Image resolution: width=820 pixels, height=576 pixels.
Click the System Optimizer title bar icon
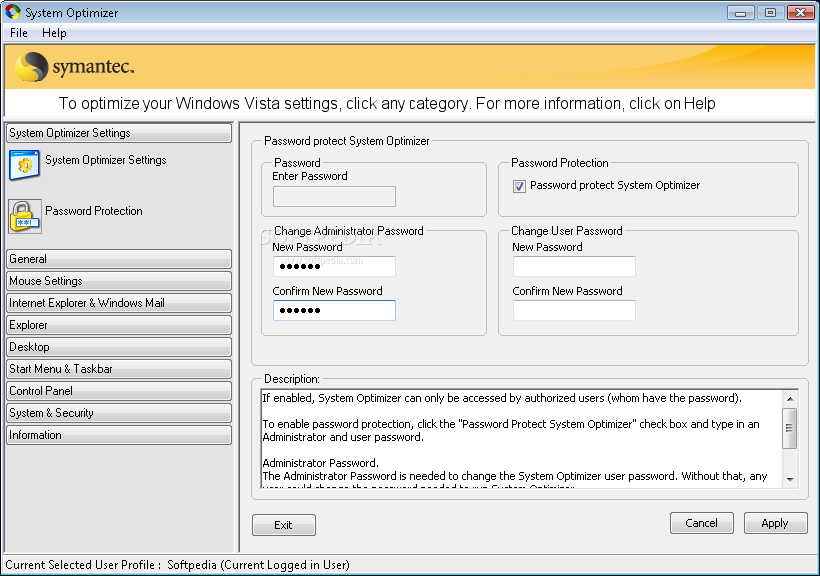click(x=13, y=13)
